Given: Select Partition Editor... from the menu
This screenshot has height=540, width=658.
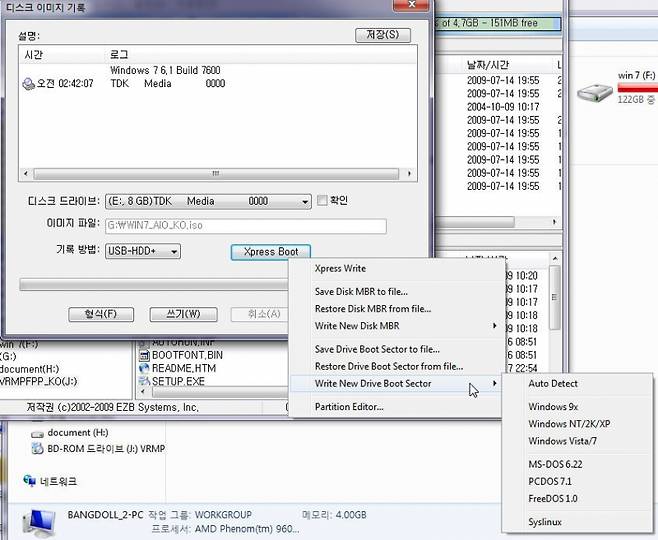Looking at the screenshot, I should tap(349, 407).
